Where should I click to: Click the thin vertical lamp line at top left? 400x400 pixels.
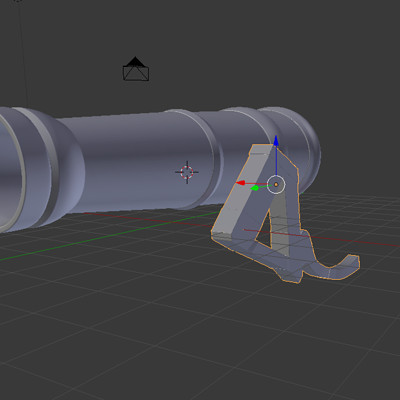23,53
